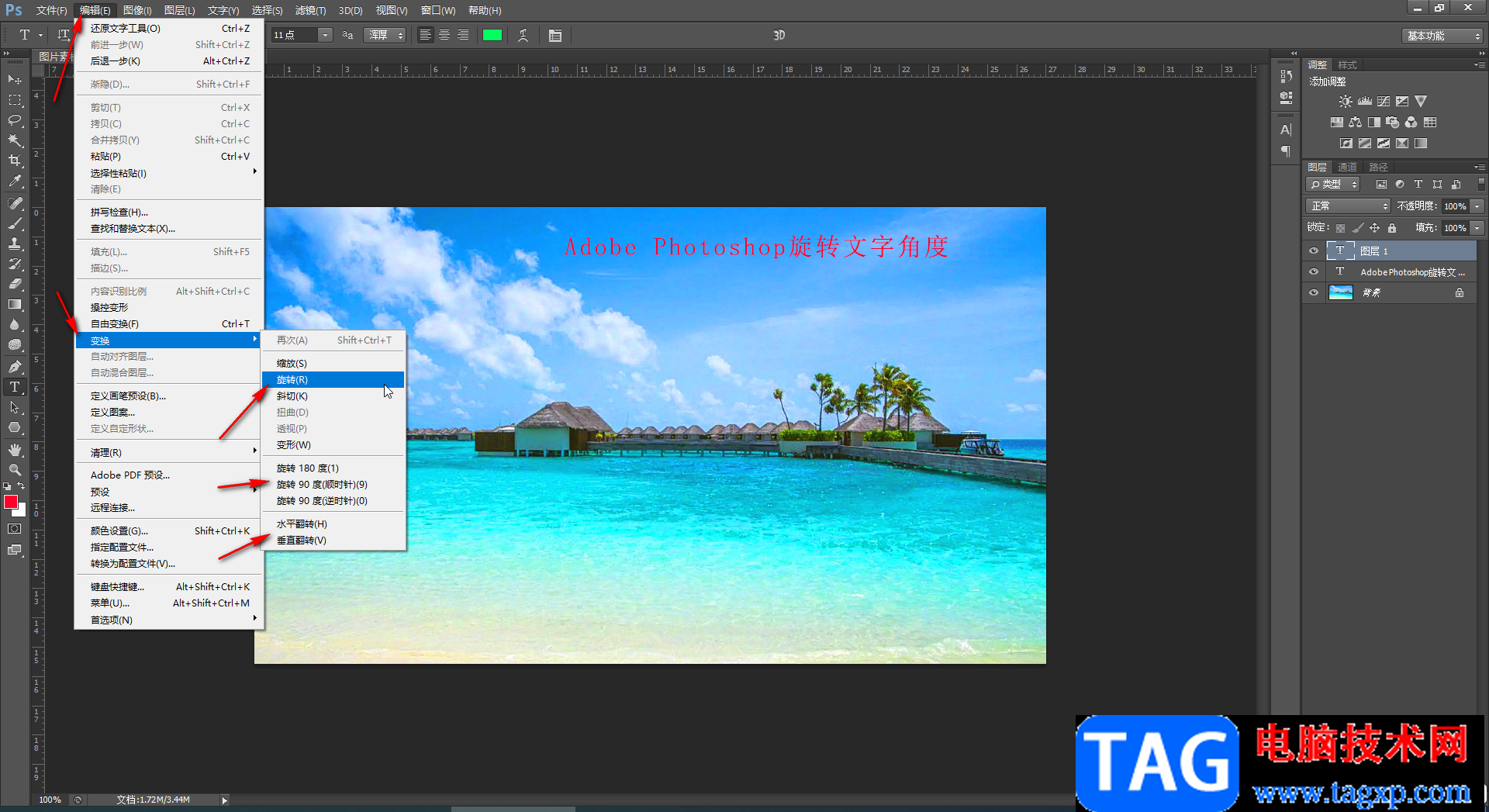This screenshot has height=812, width=1489.
Task: Toggle lock transparent pixels
Action: 1341,228
